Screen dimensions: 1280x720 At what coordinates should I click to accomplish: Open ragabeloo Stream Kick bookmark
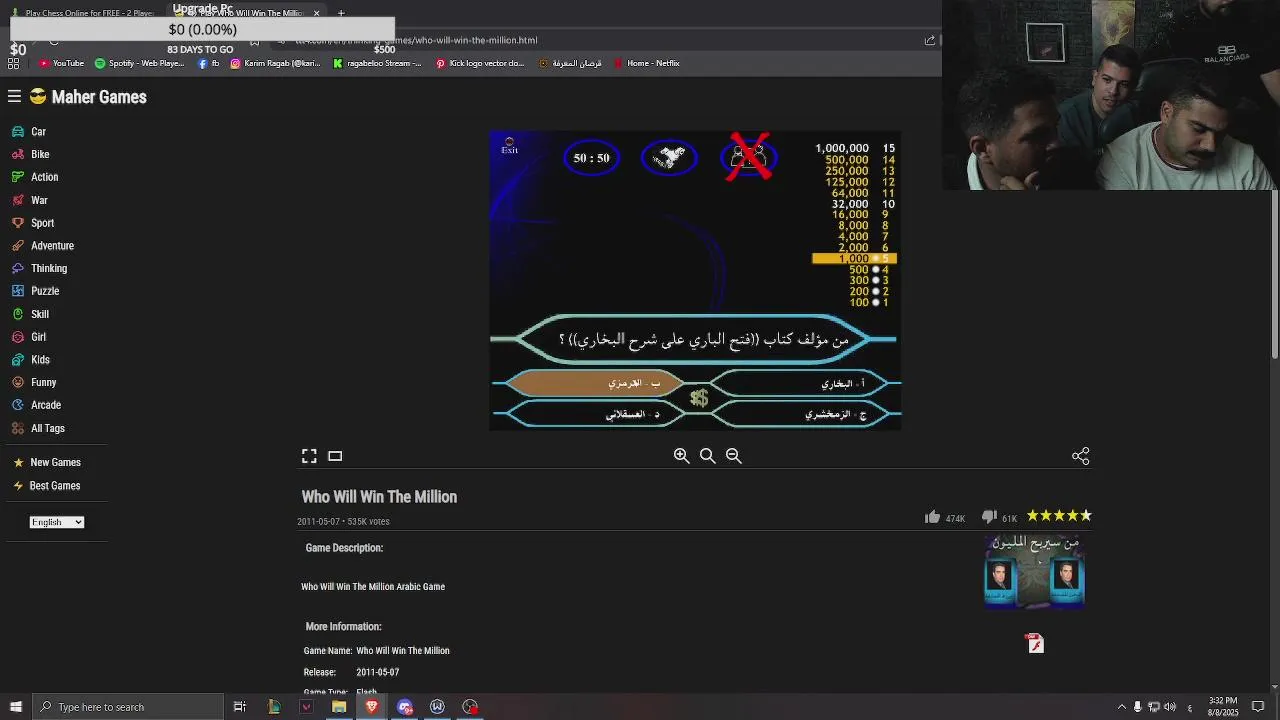(377, 63)
